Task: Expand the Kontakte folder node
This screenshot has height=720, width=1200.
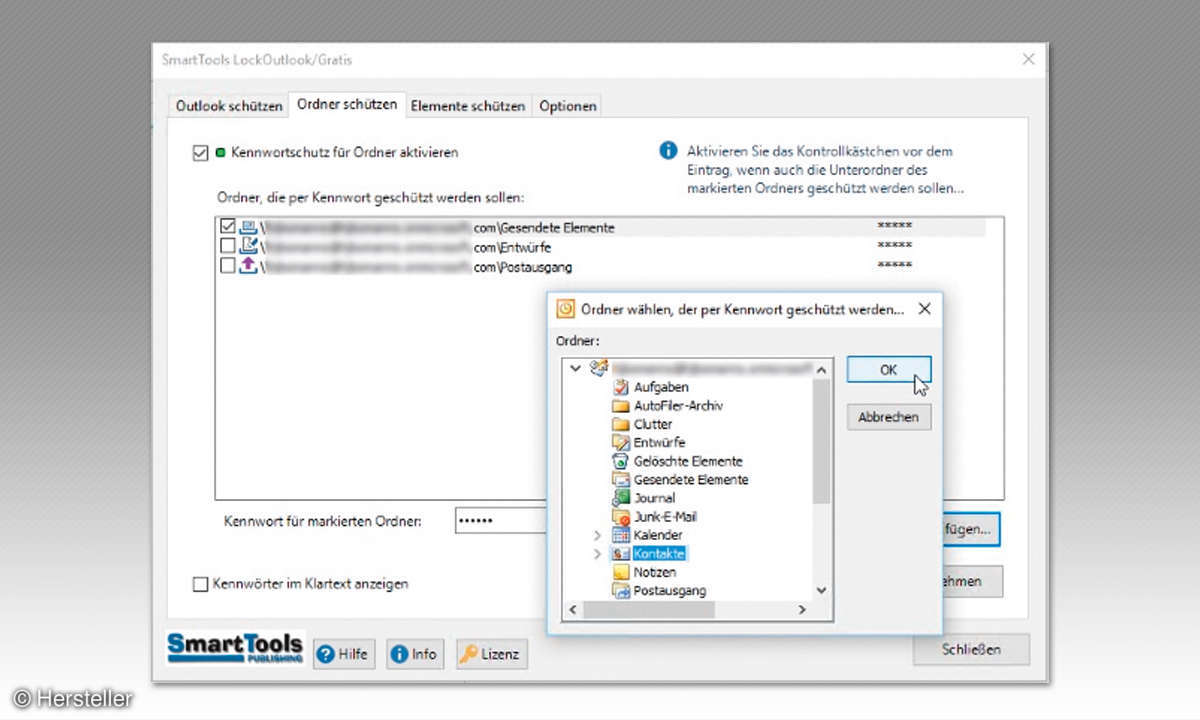Action: [x=599, y=553]
